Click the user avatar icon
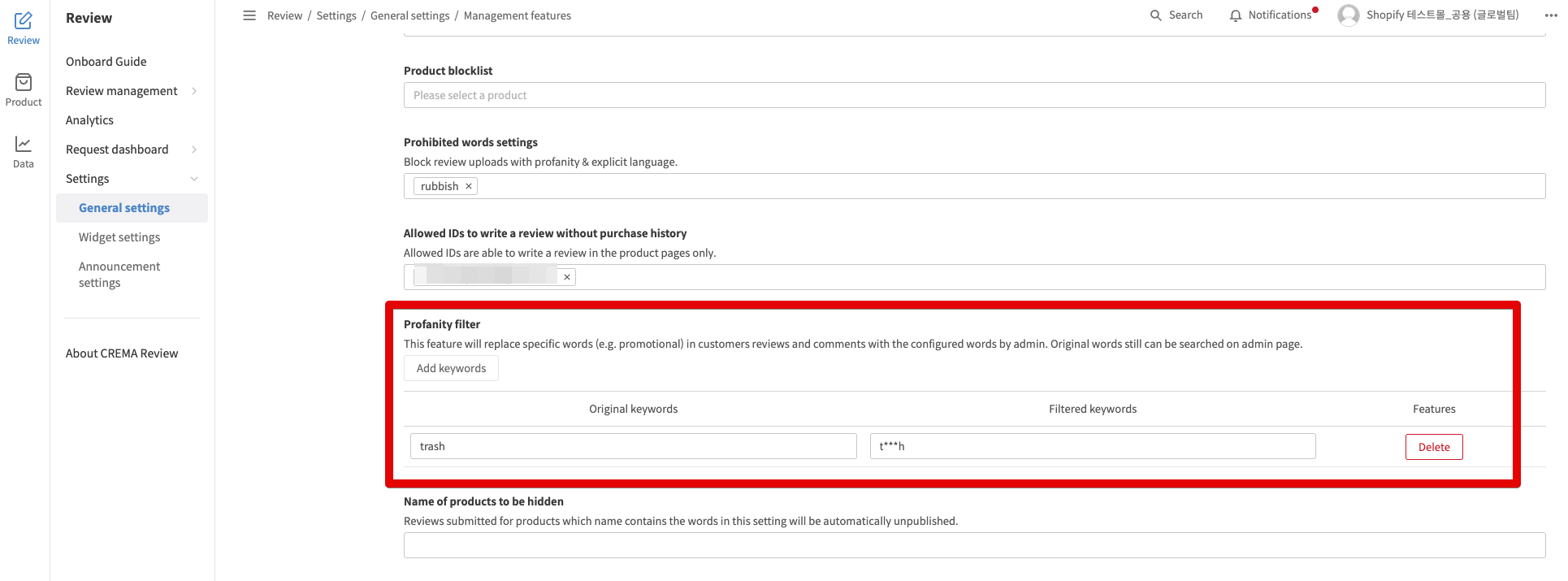1568x581 pixels. 1349,15
